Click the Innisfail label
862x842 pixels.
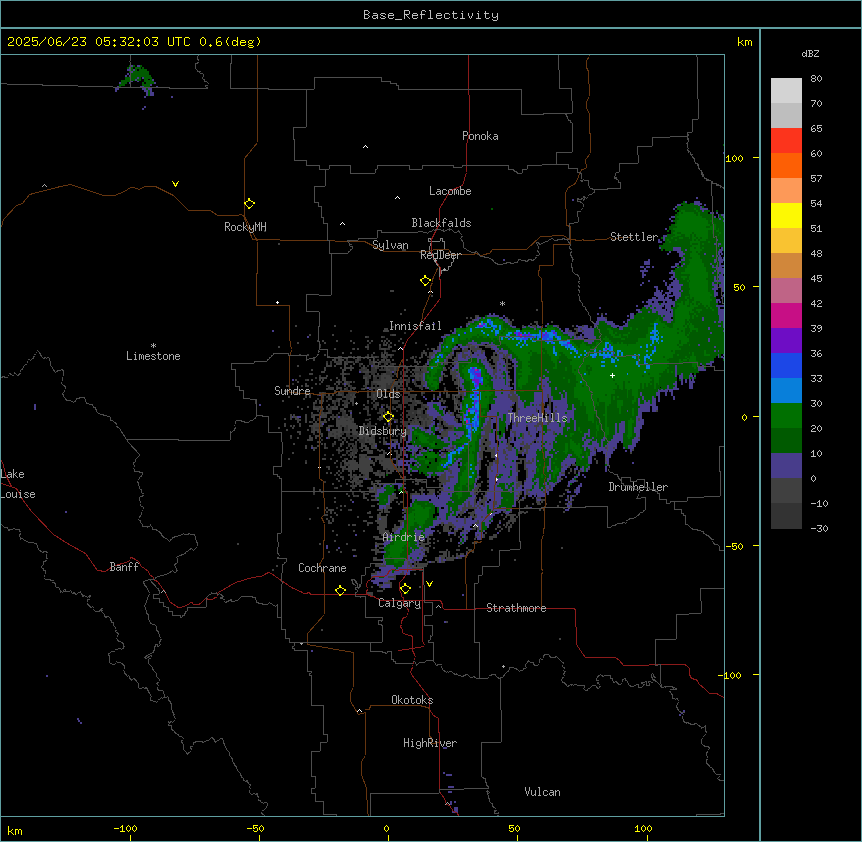[415, 326]
